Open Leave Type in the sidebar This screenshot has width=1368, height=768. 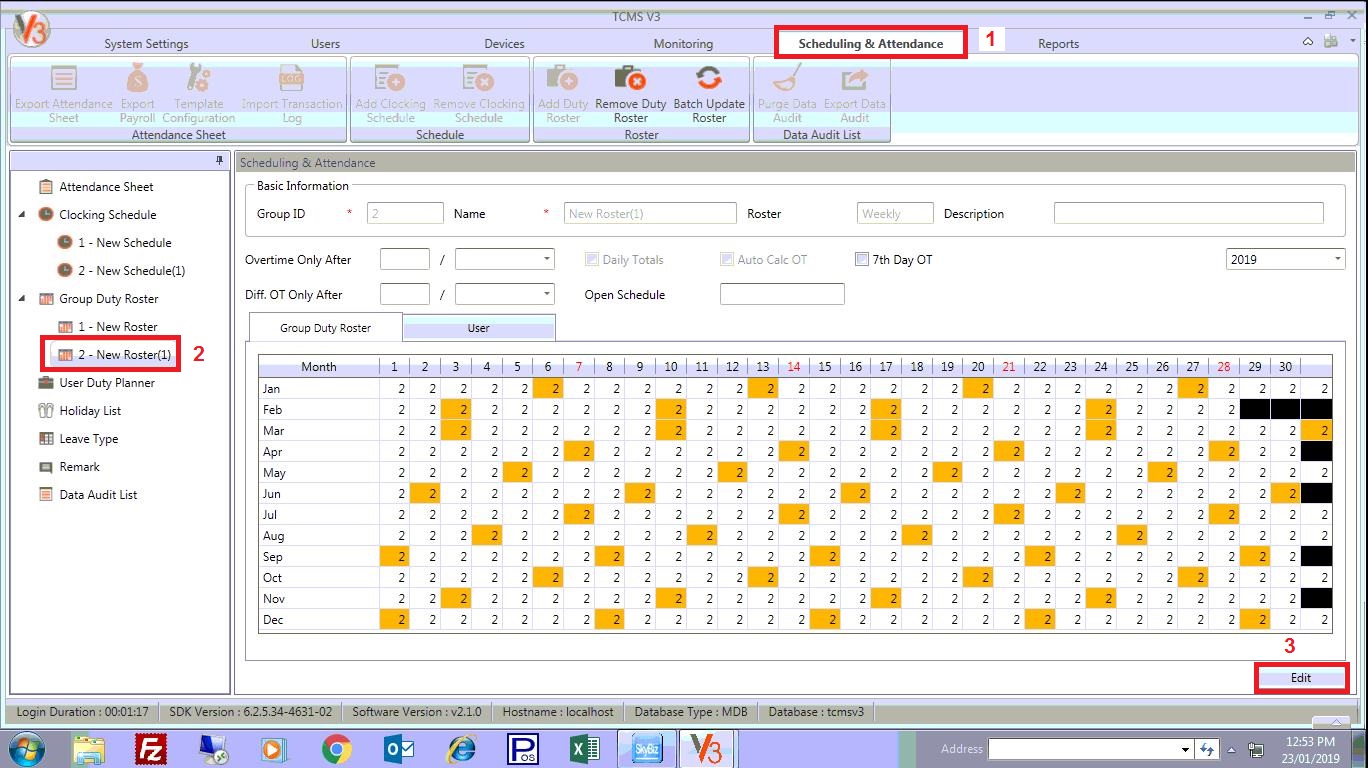(88, 439)
